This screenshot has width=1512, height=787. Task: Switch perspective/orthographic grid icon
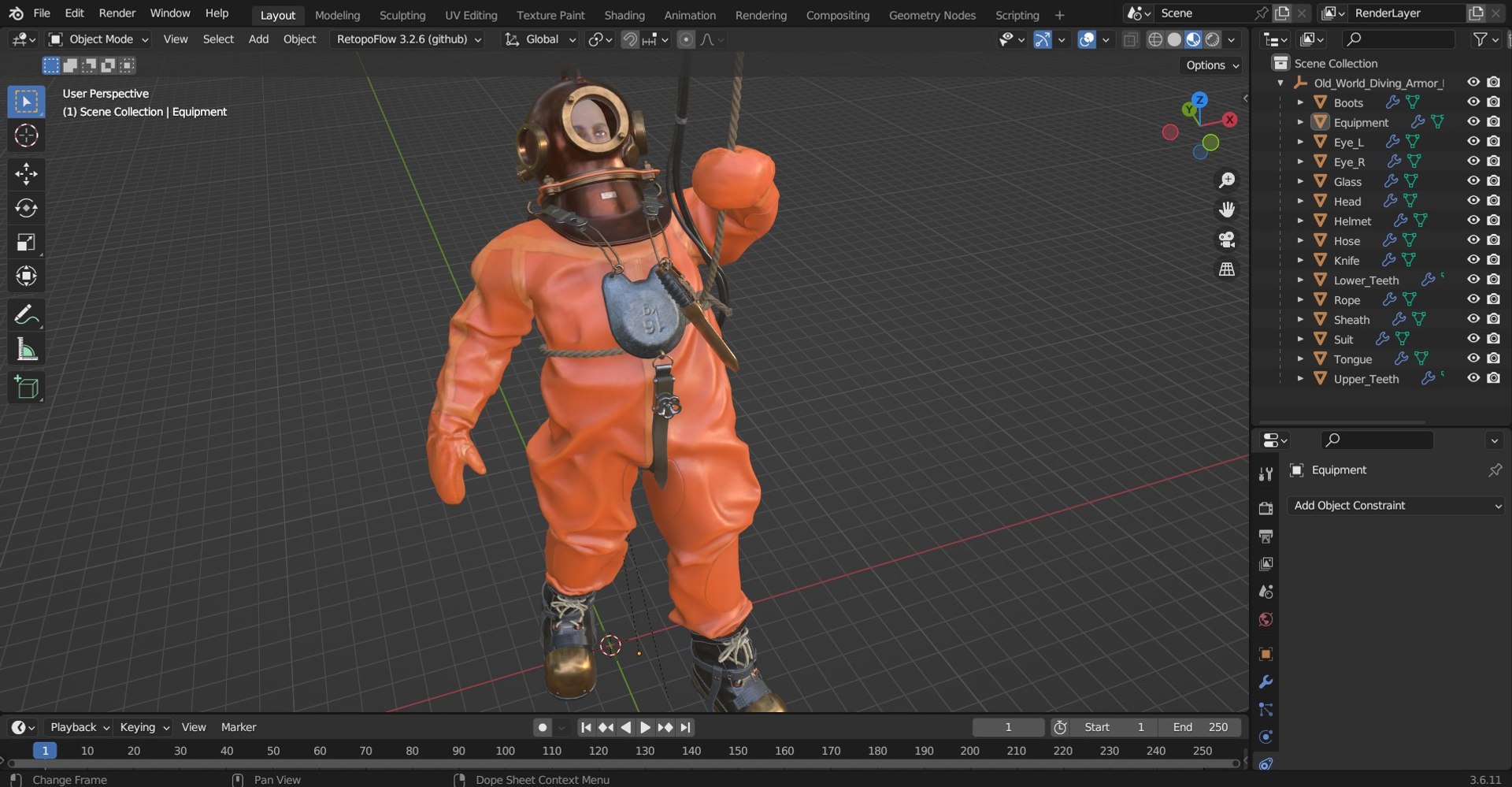tap(1227, 269)
